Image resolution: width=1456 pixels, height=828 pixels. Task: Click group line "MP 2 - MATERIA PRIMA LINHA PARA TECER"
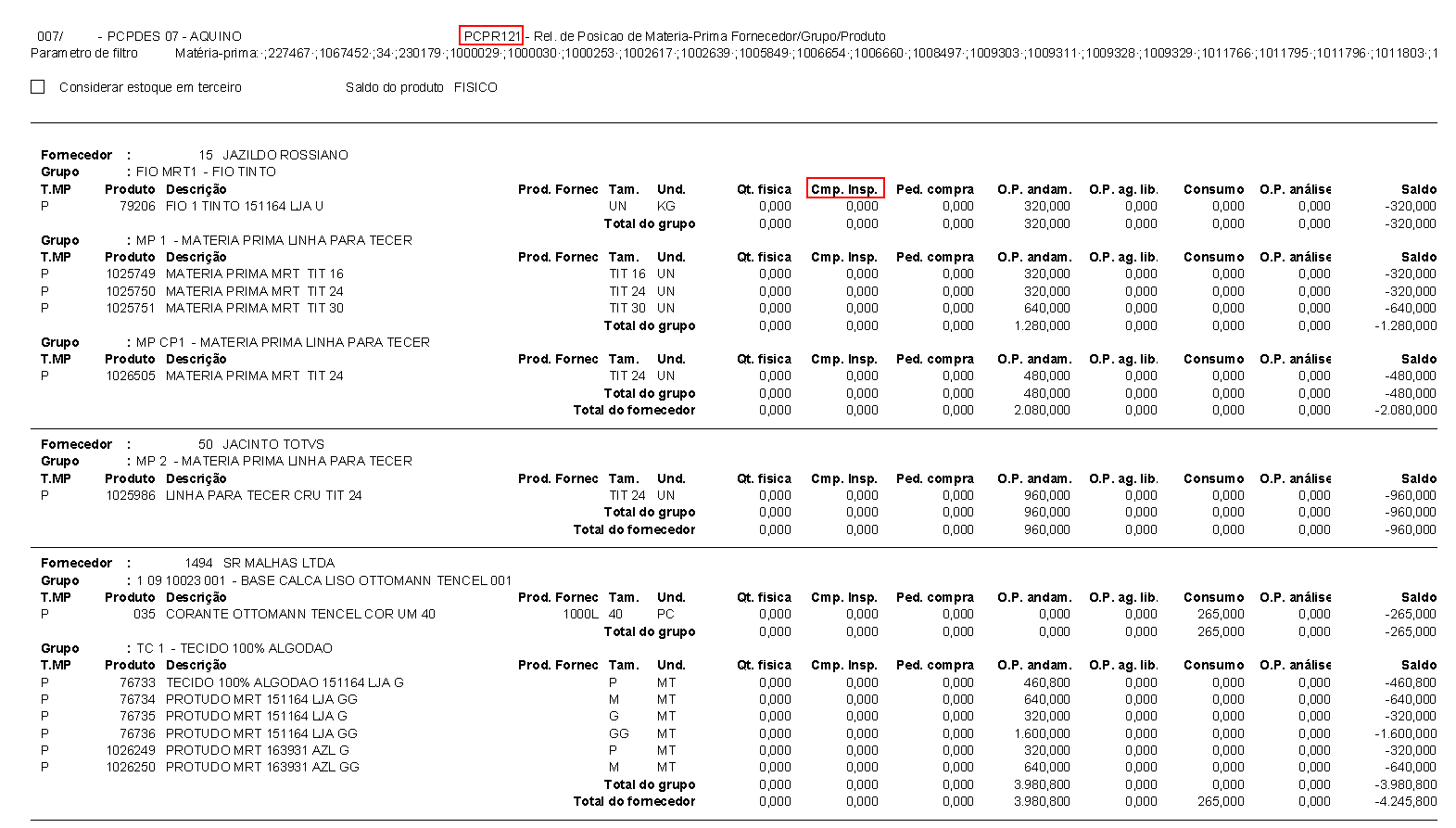274,461
